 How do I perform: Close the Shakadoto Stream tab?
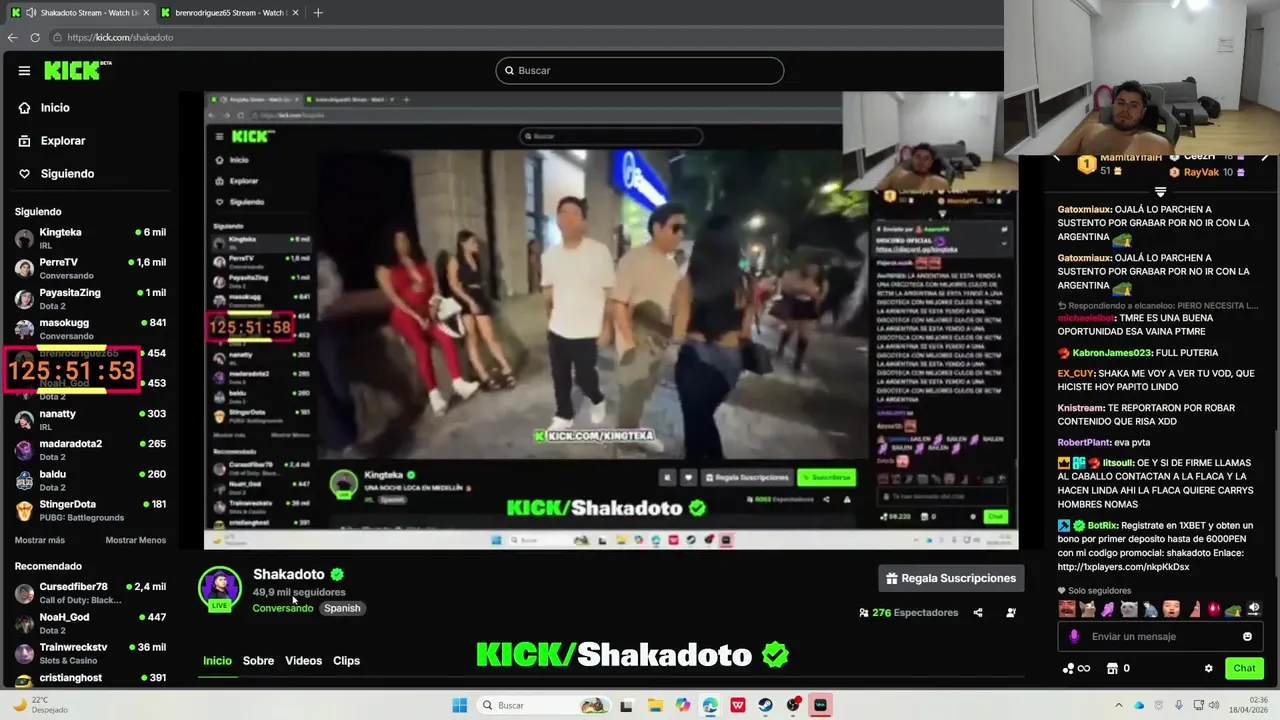146,13
